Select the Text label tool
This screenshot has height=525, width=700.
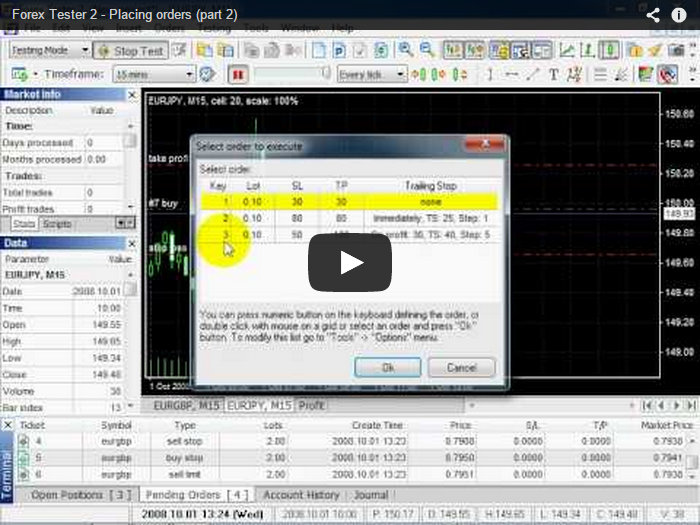pyautogui.click(x=554, y=74)
